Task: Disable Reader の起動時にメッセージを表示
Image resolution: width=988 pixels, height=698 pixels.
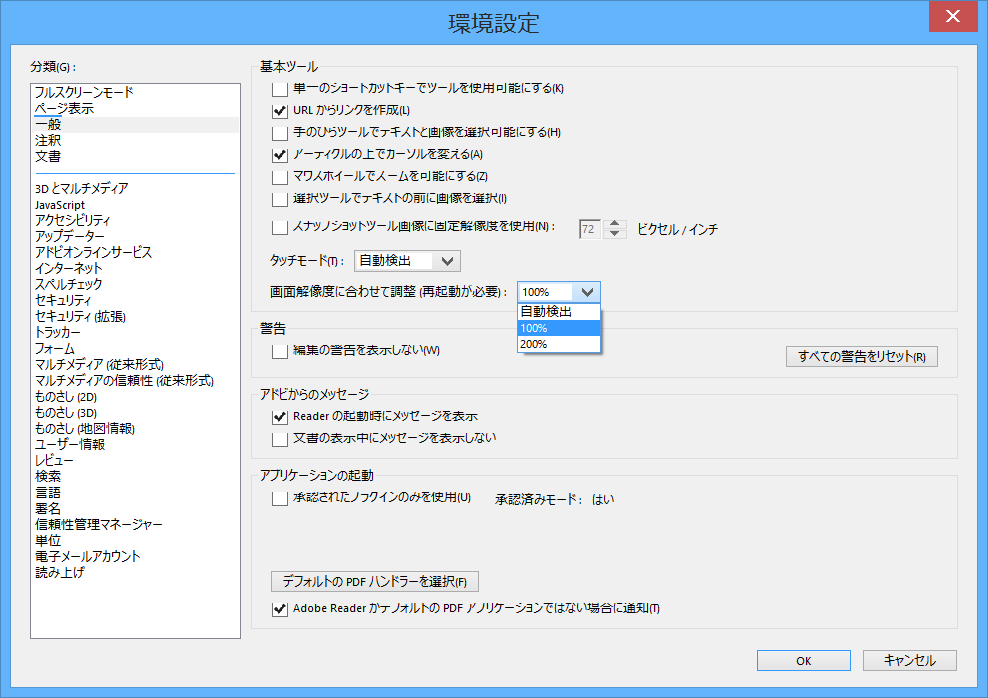Action: click(x=279, y=415)
